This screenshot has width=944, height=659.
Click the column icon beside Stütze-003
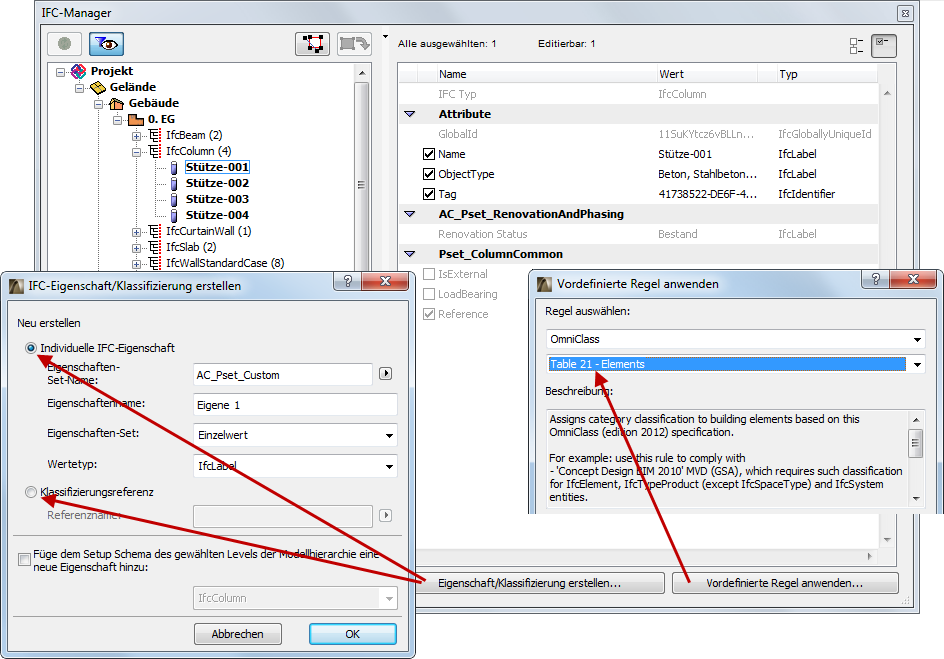pos(174,199)
